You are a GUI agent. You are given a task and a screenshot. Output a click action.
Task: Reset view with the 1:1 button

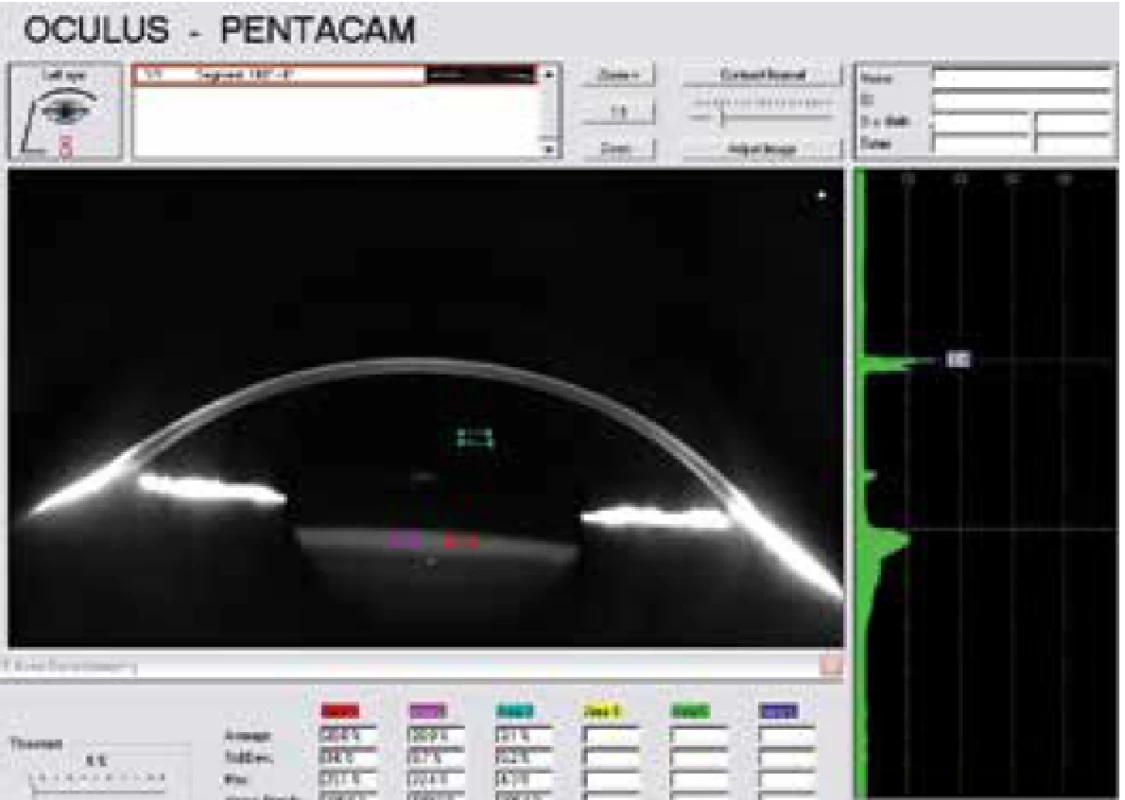click(618, 112)
